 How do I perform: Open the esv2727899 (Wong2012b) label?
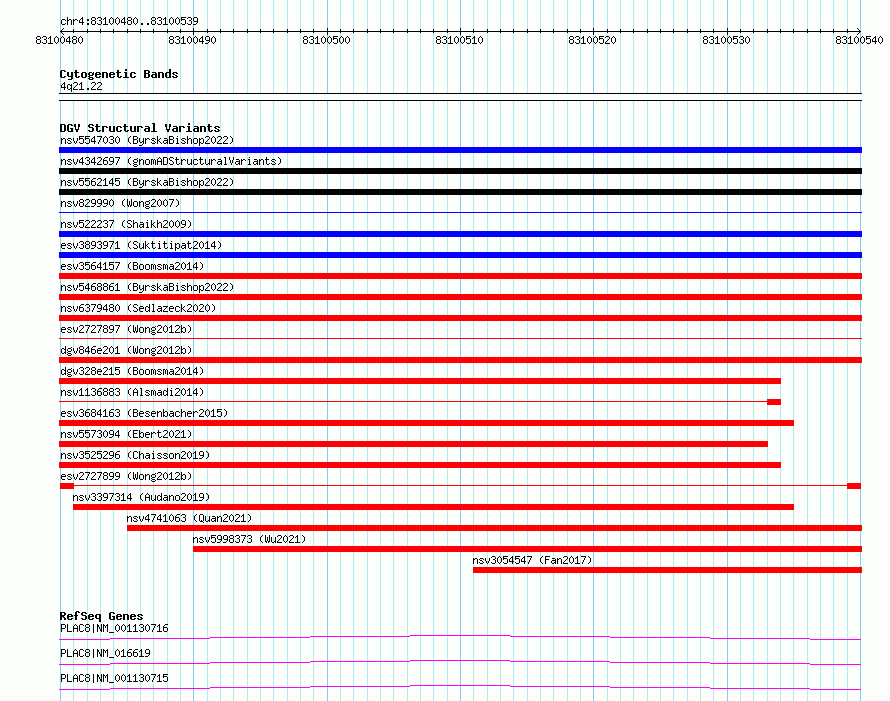(x=126, y=476)
